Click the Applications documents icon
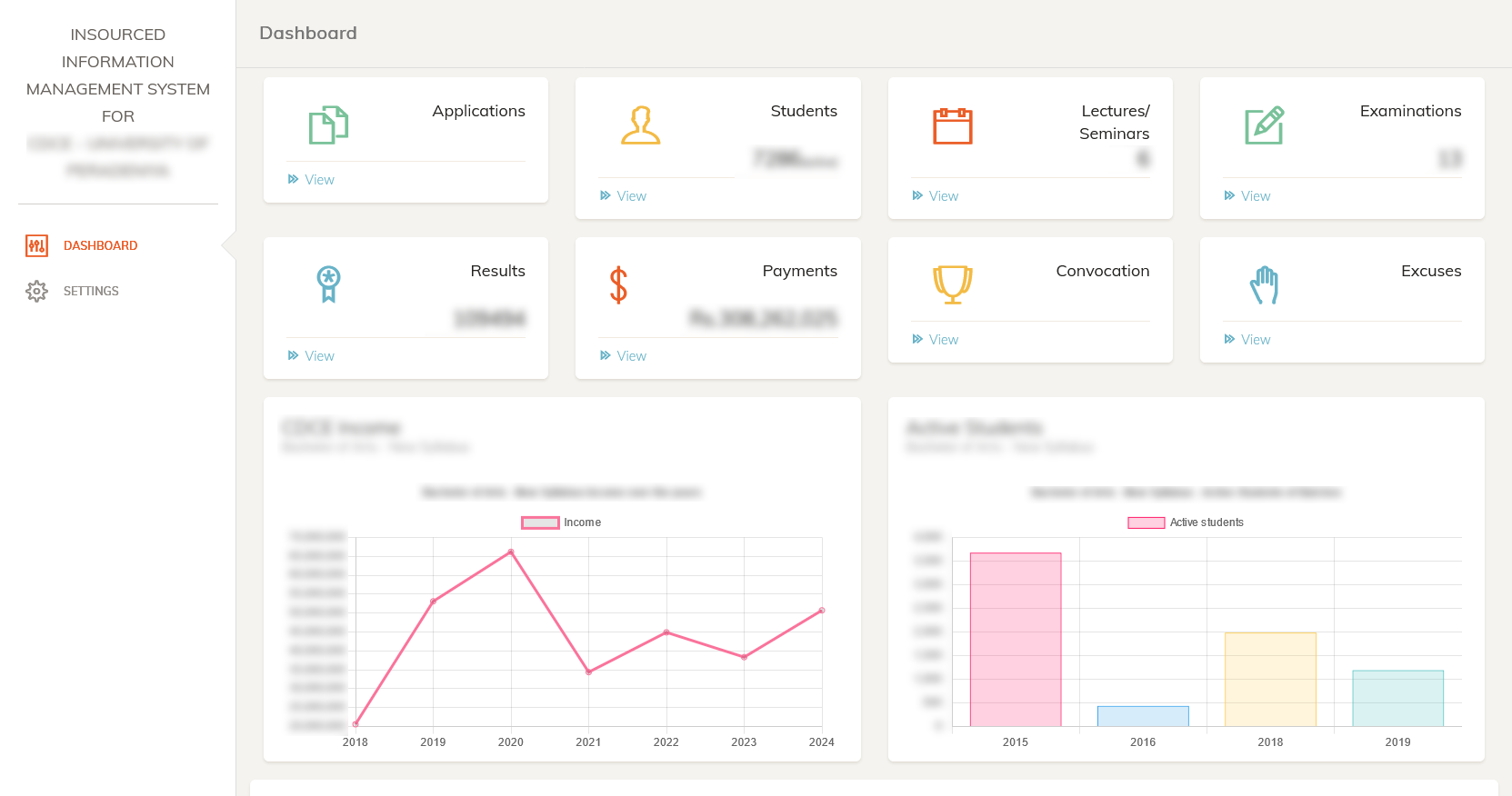 (328, 125)
